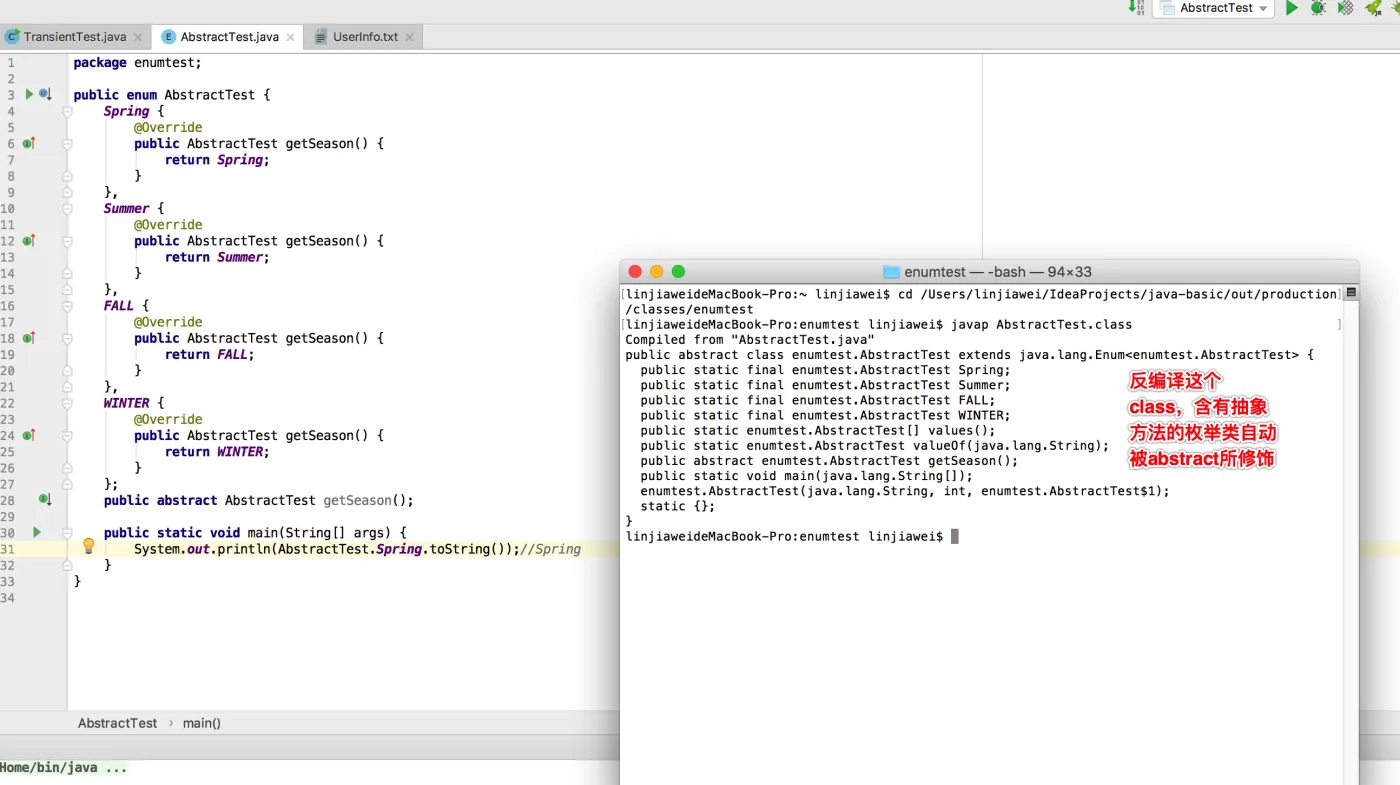Click the run gutter arrow beside main on line 30
The width and height of the screenshot is (1400, 785).
click(36, 532)
